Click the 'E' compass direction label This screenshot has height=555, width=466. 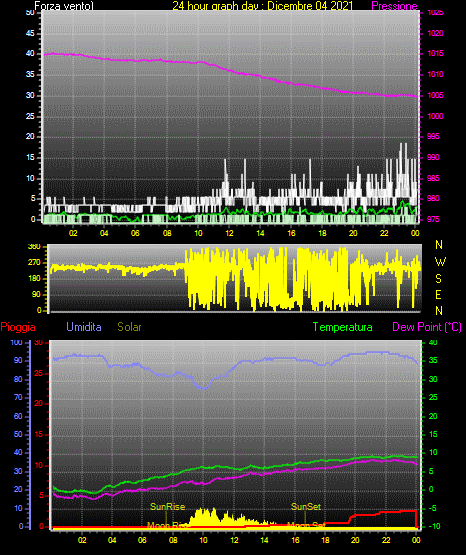438,294
